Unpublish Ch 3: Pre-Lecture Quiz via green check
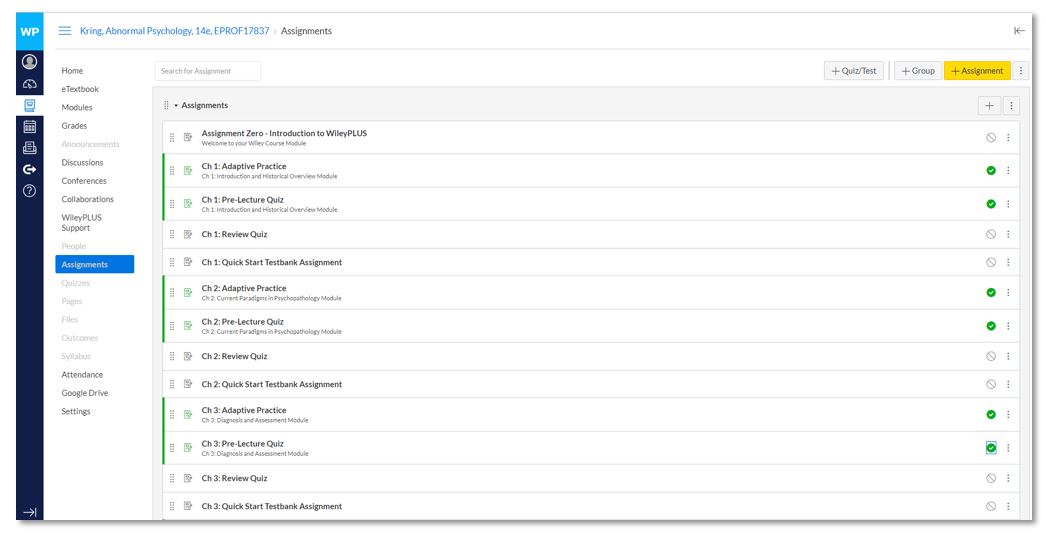 pyautogui.click(x=991, y=448)
